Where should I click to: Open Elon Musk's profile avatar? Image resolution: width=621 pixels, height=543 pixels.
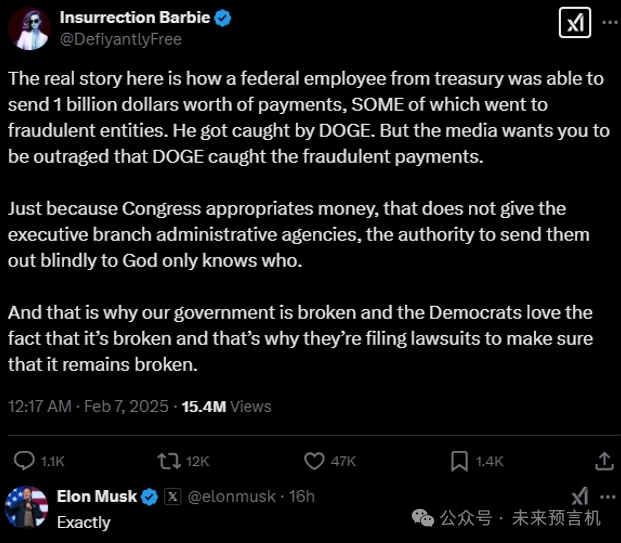tap(27, 508)
